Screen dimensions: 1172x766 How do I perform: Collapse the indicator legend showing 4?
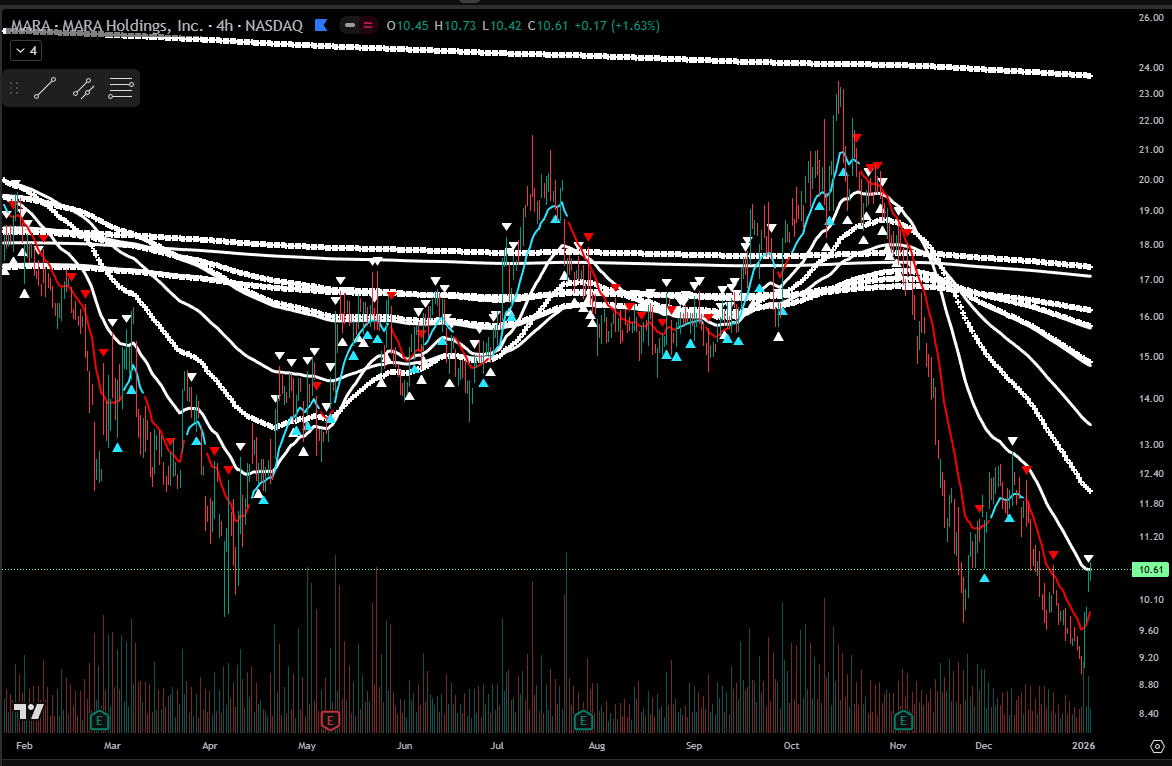pos(25,51)
